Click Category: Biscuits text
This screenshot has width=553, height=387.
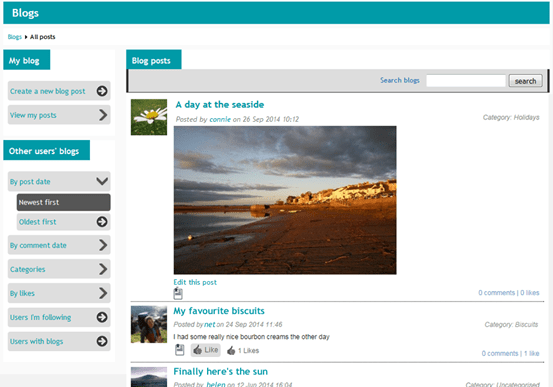511,325
